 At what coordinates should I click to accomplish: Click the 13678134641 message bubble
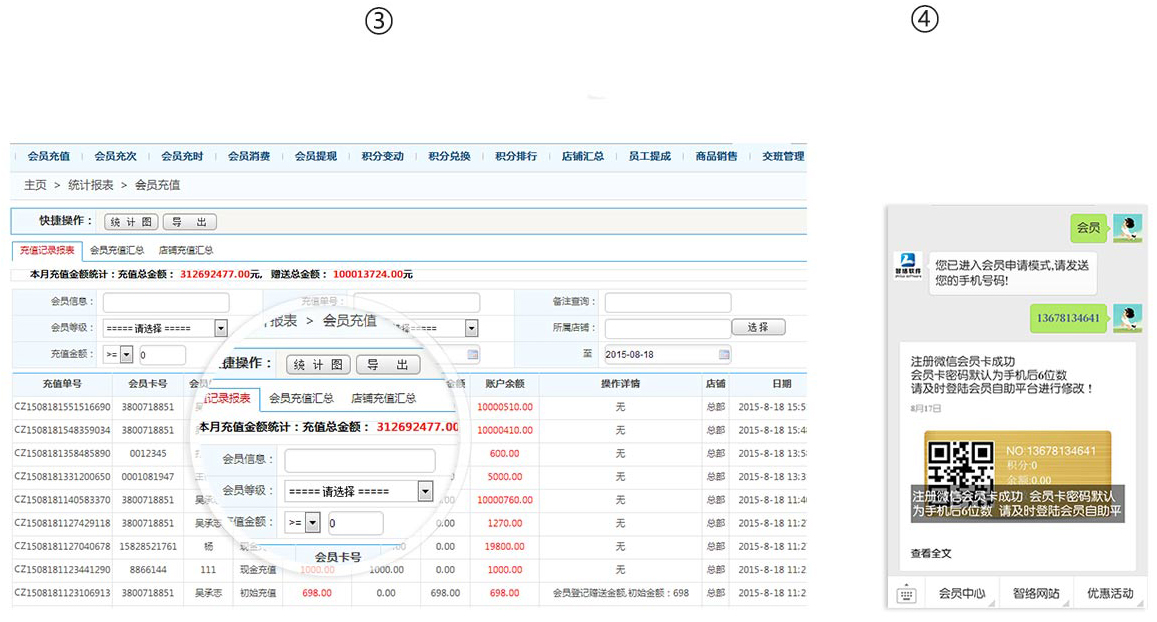pyautogui.click(x=1068, y=318)
